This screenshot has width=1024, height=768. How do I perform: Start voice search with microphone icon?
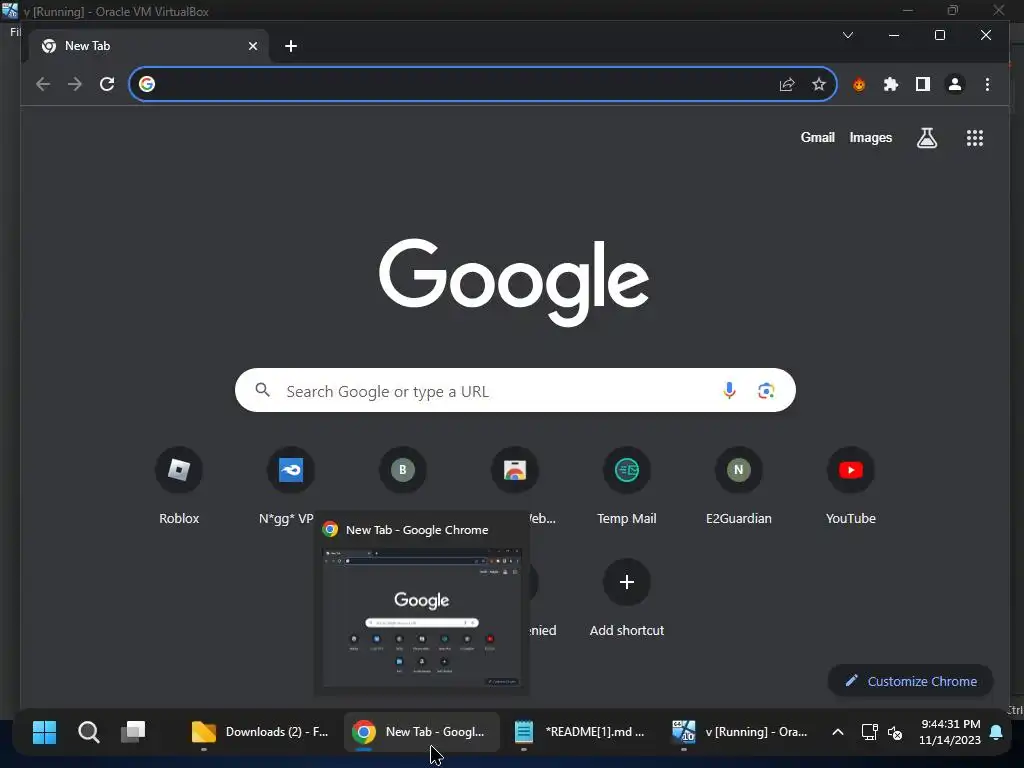(729, 391)
